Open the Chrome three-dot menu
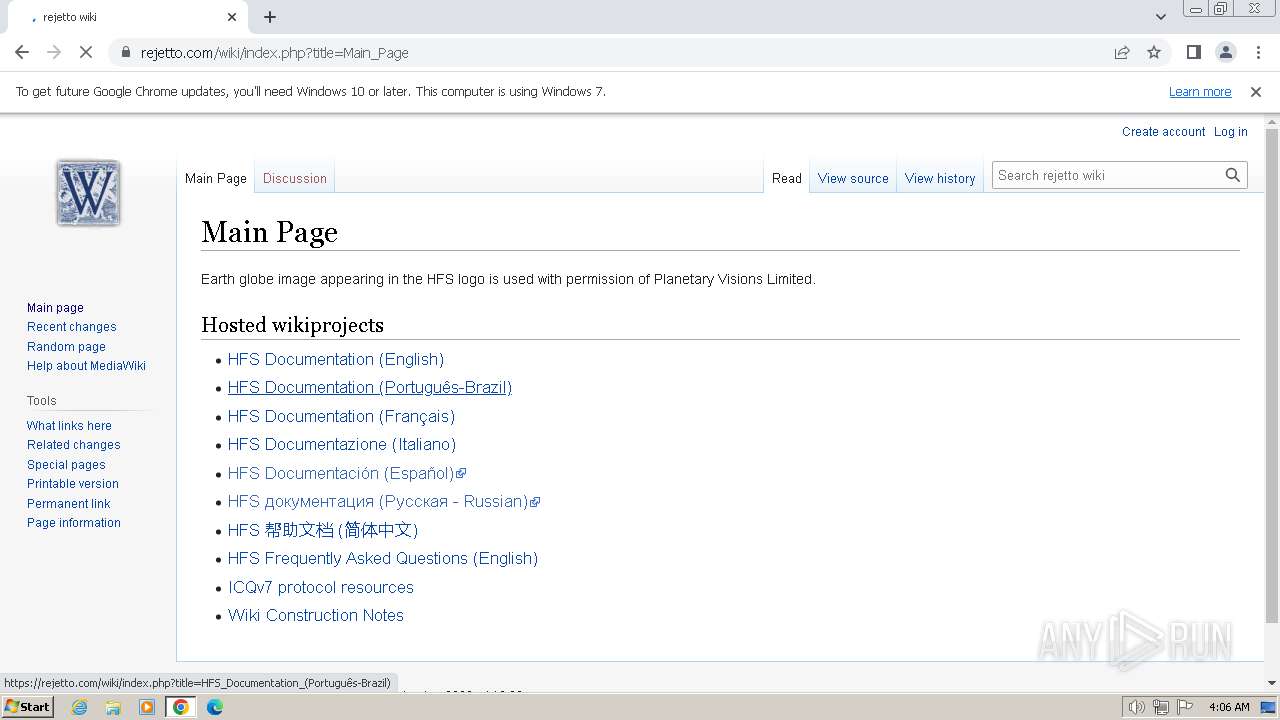 [1257, 52]
